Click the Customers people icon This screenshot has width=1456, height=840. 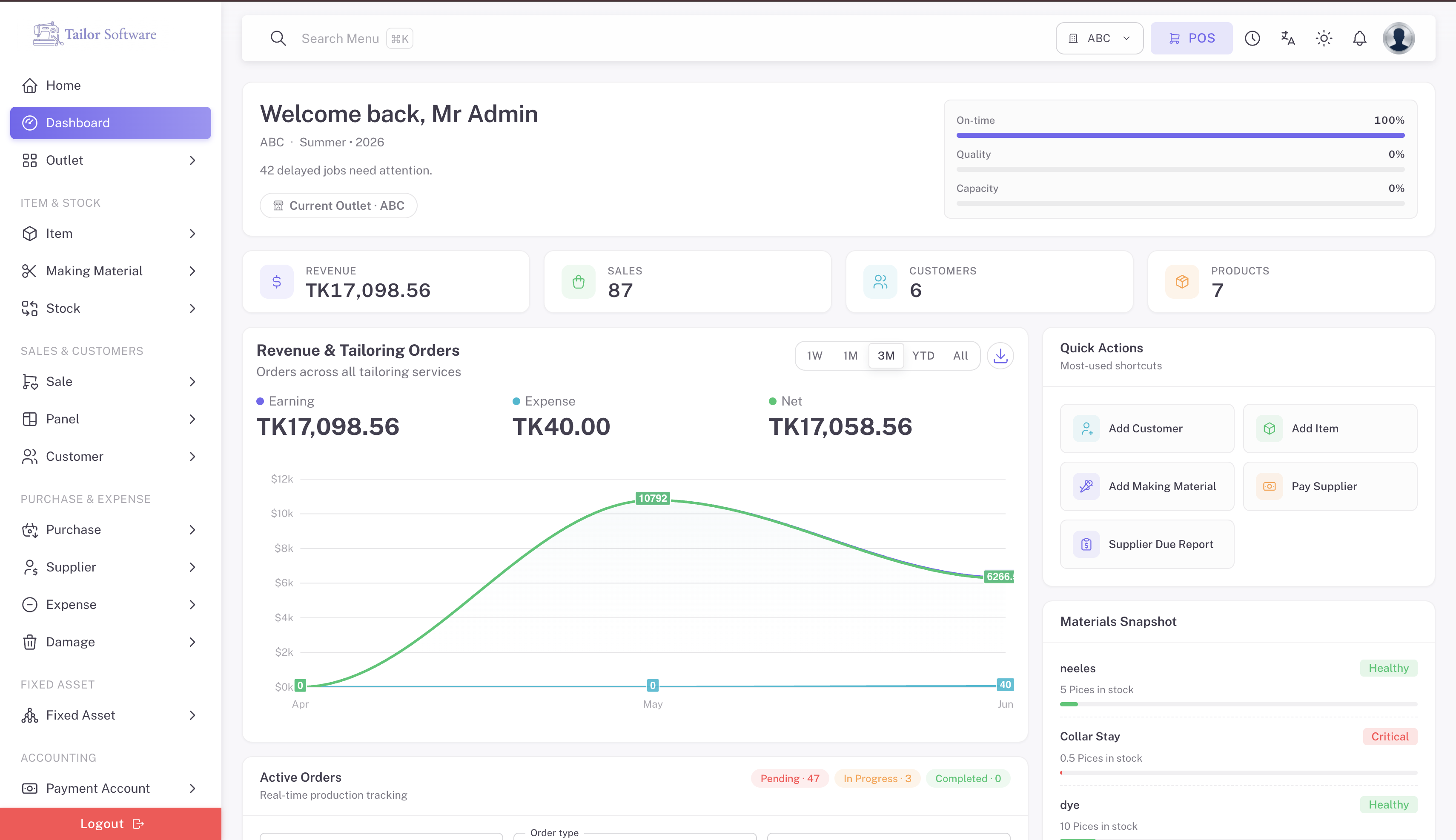click(x=880, y=282)
